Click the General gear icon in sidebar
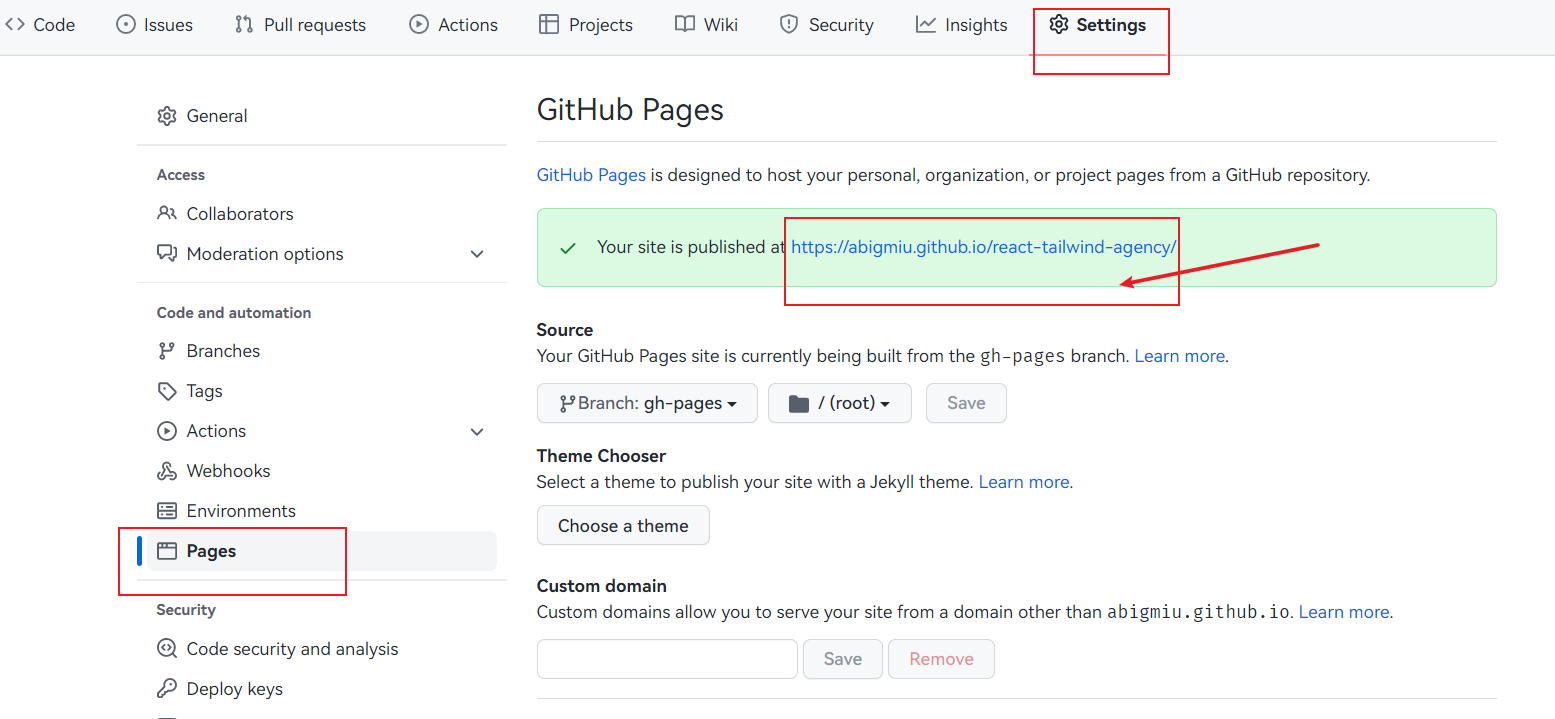The width and height of the screenshot is (1555, 719). (x=167, y=116)
